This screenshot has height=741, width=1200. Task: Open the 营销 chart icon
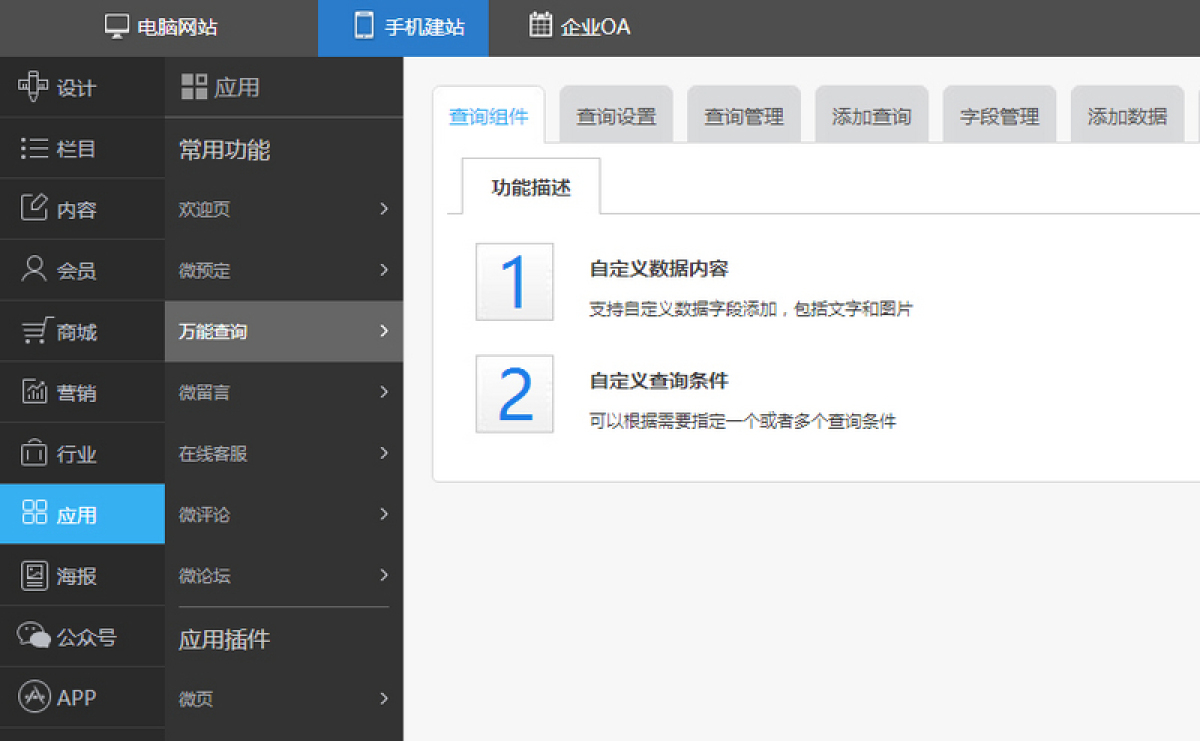pos(34,393)
